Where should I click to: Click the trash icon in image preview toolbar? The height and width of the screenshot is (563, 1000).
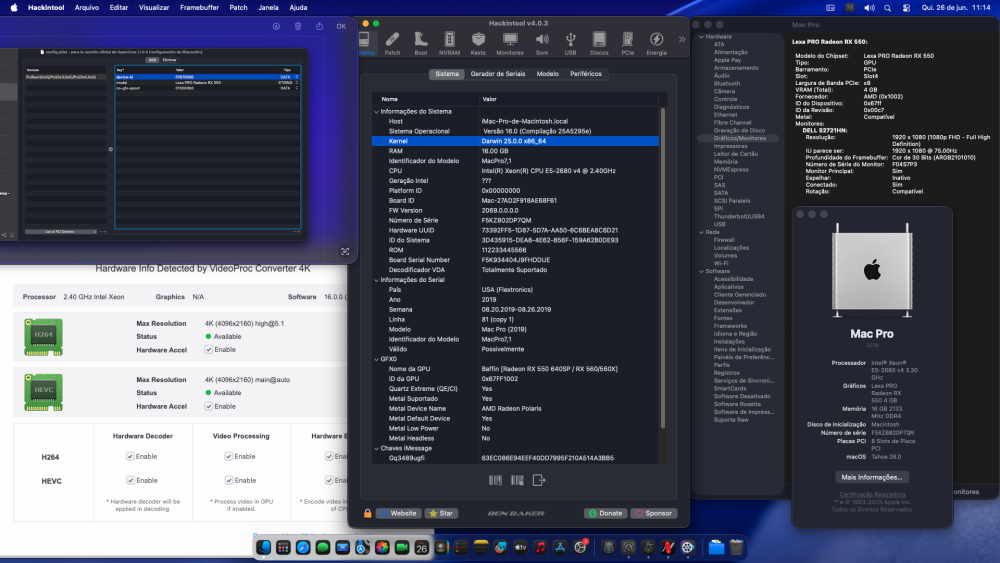[x=298, y=26]
